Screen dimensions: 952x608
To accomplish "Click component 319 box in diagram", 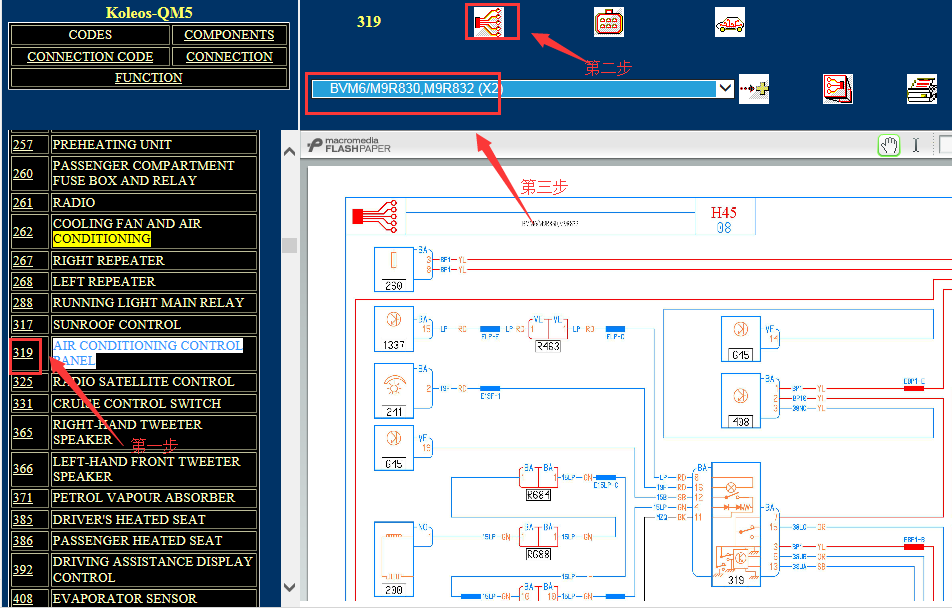I will tap(736, 524).
